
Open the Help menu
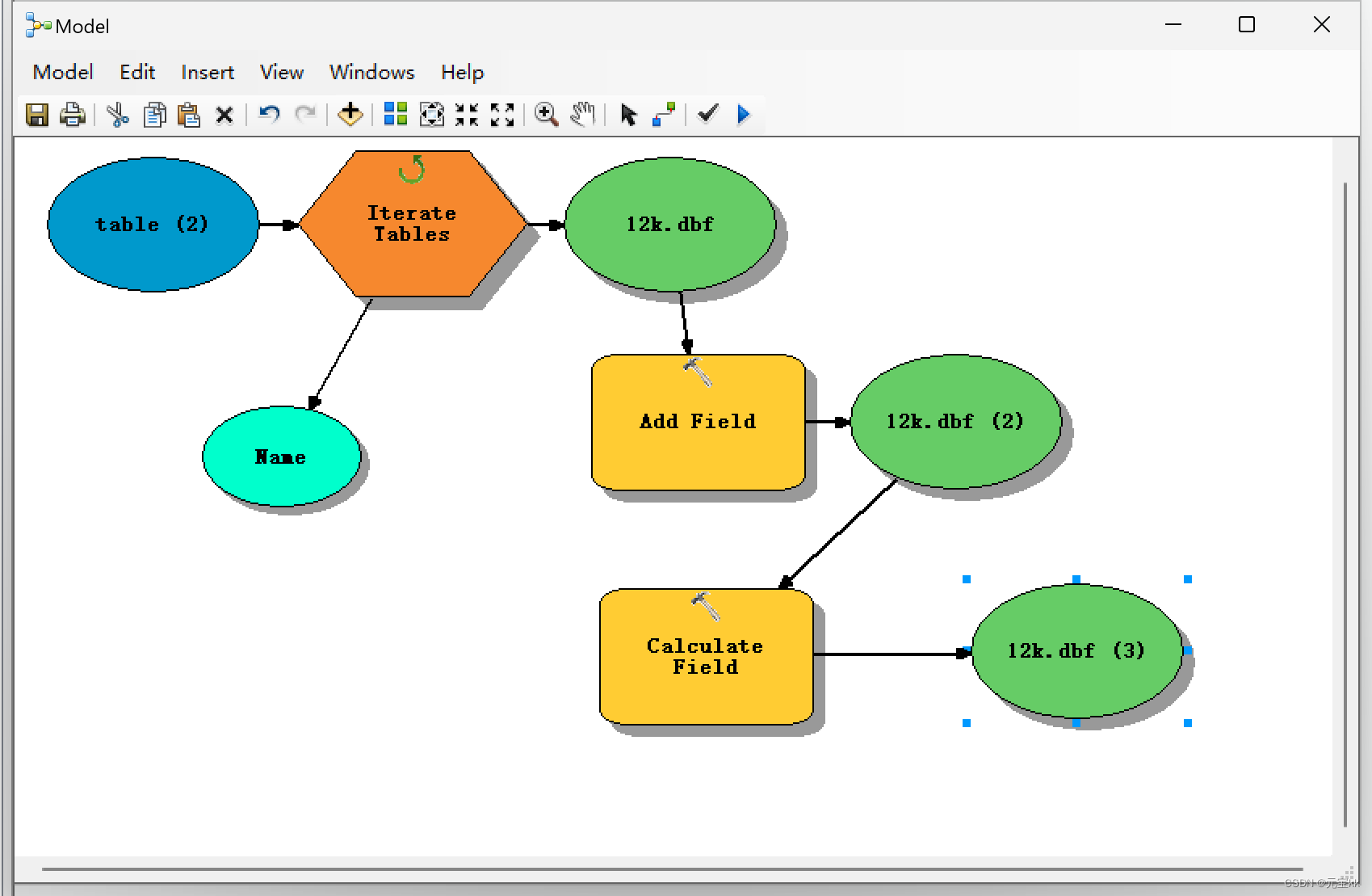463,72
